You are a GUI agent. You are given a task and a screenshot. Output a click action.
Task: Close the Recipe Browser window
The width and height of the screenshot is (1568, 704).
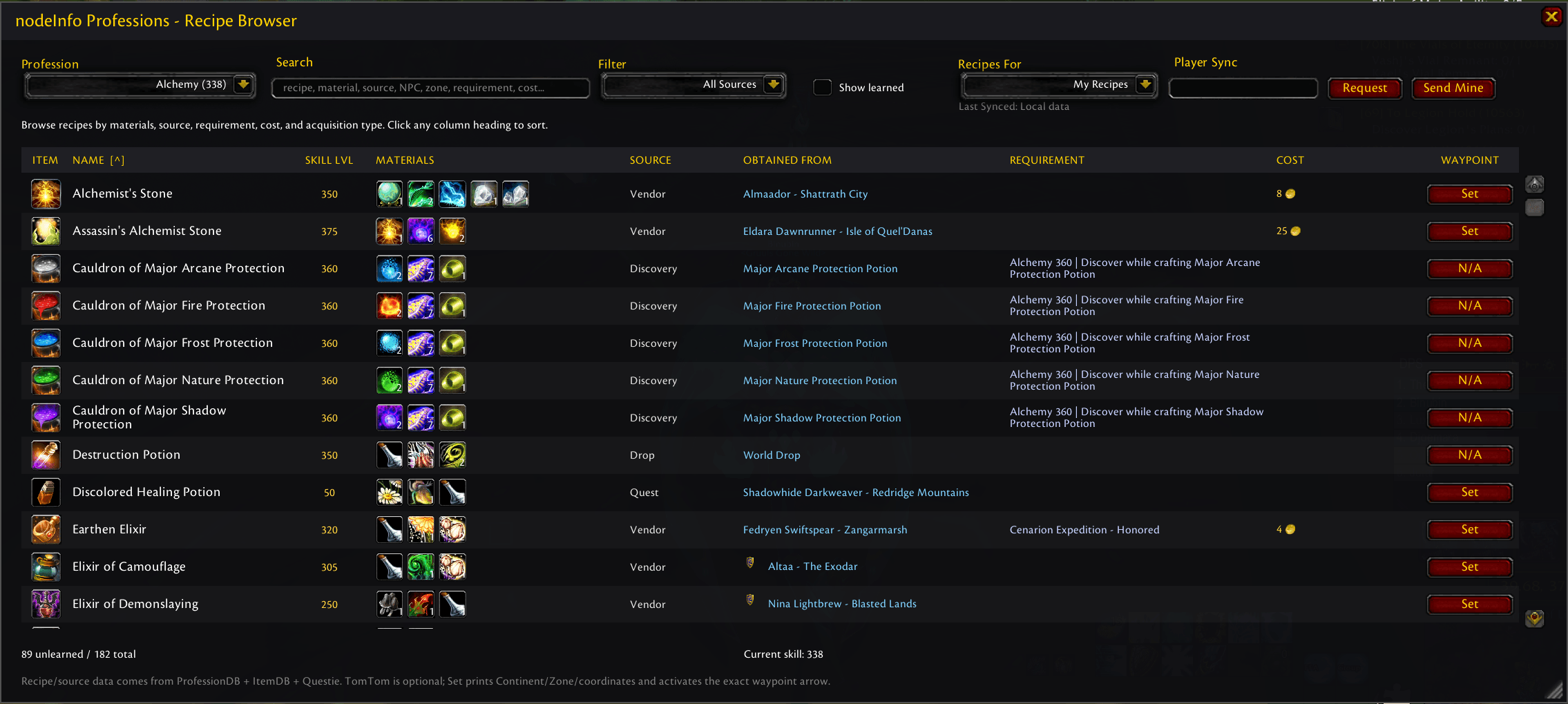click(x=1551, y=17)
